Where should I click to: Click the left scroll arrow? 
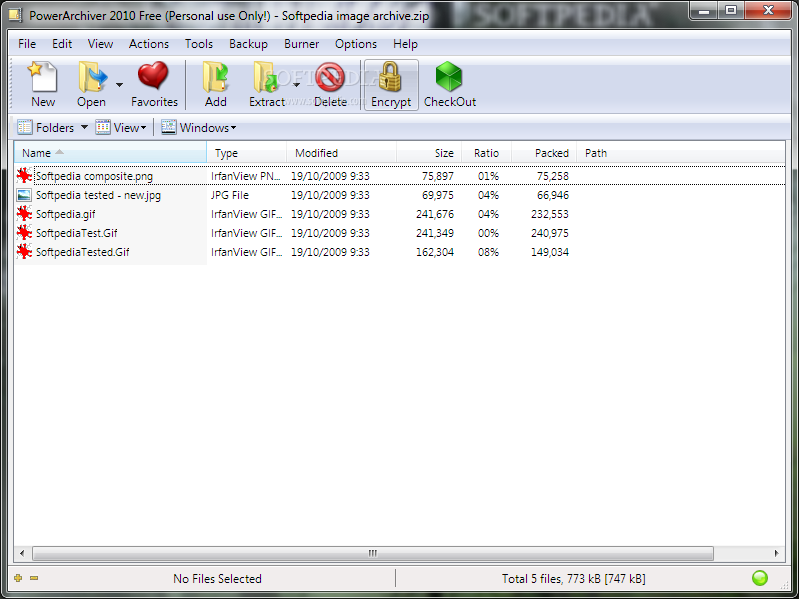click(21, 553)
